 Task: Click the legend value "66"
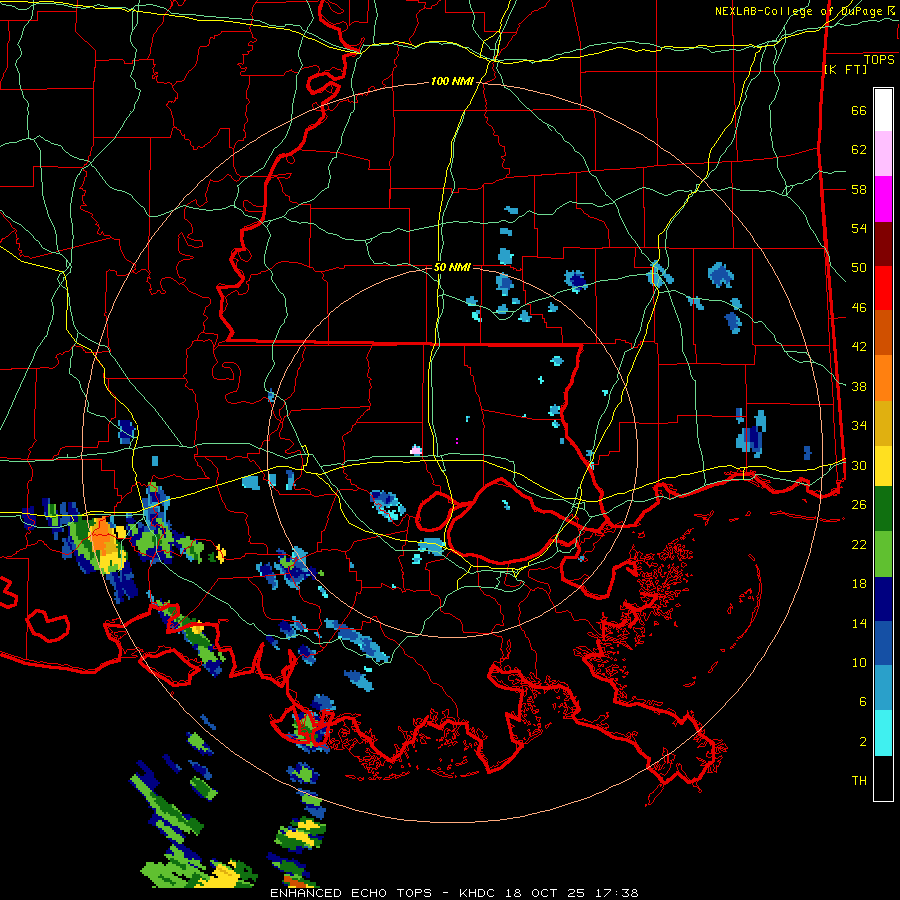pos(859,111)
